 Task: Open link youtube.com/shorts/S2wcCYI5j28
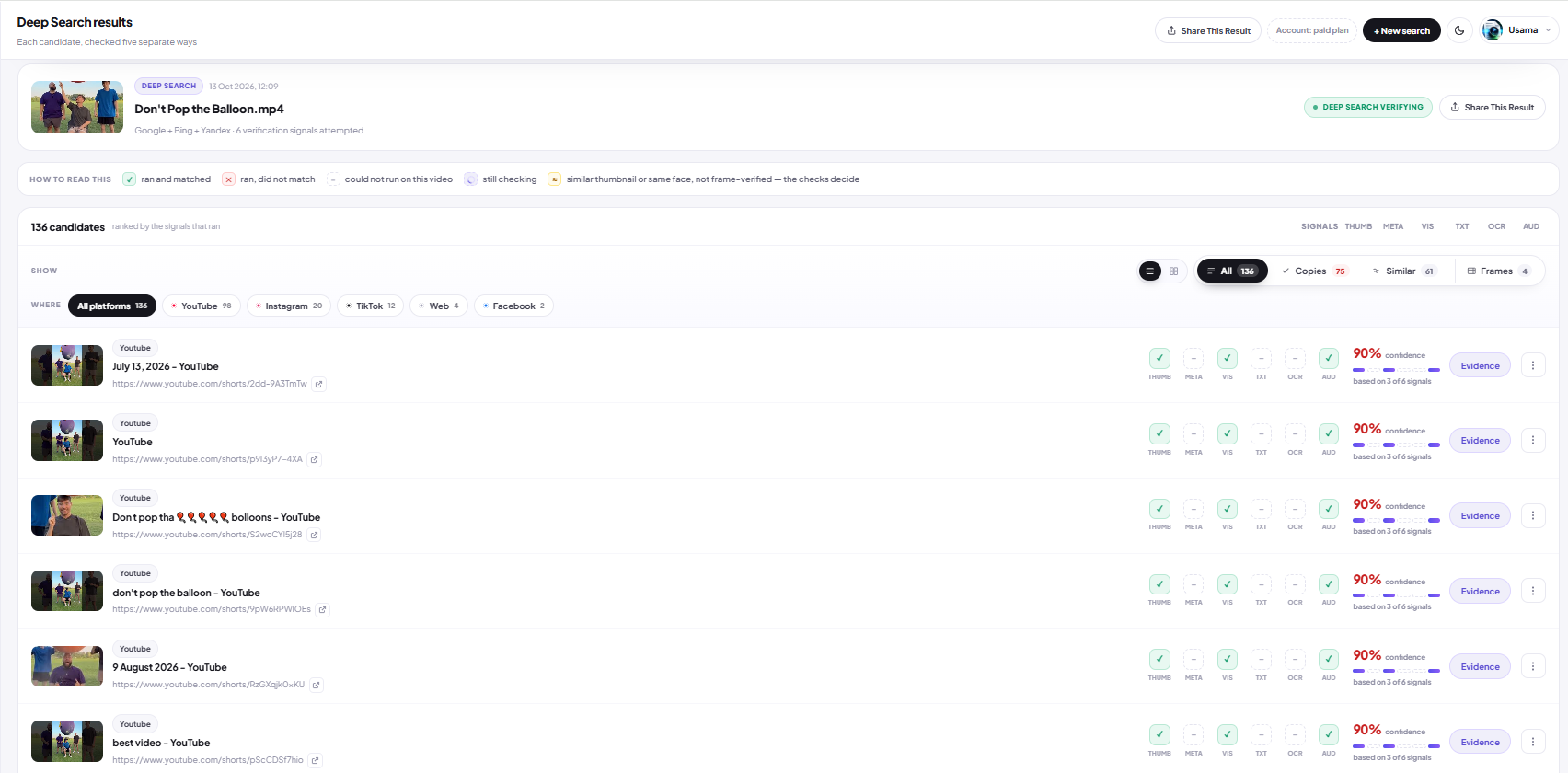(207, 535)
